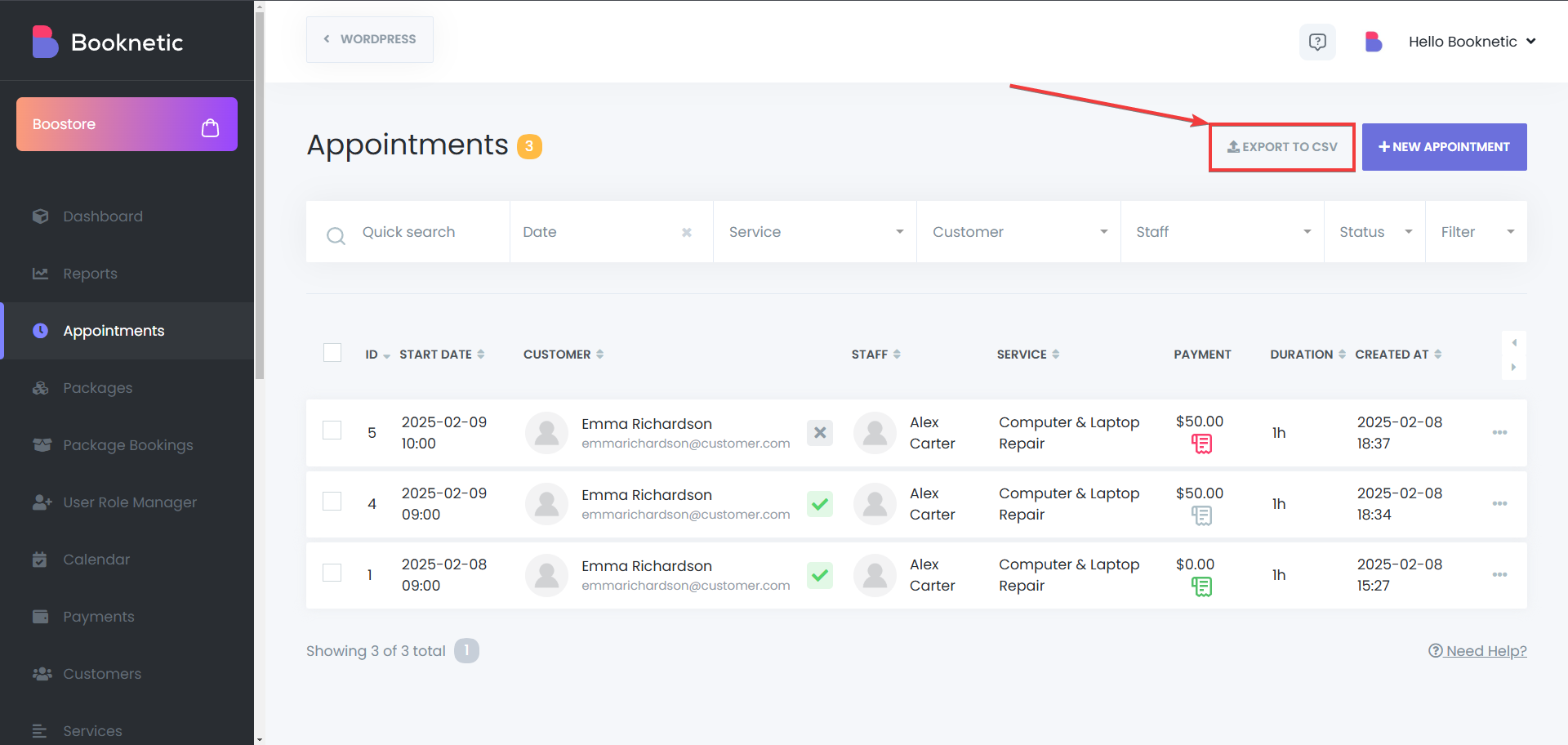Click the Package Bookings icon
Viewport: 1568px width, 745px height.
(x=42, y=445)
